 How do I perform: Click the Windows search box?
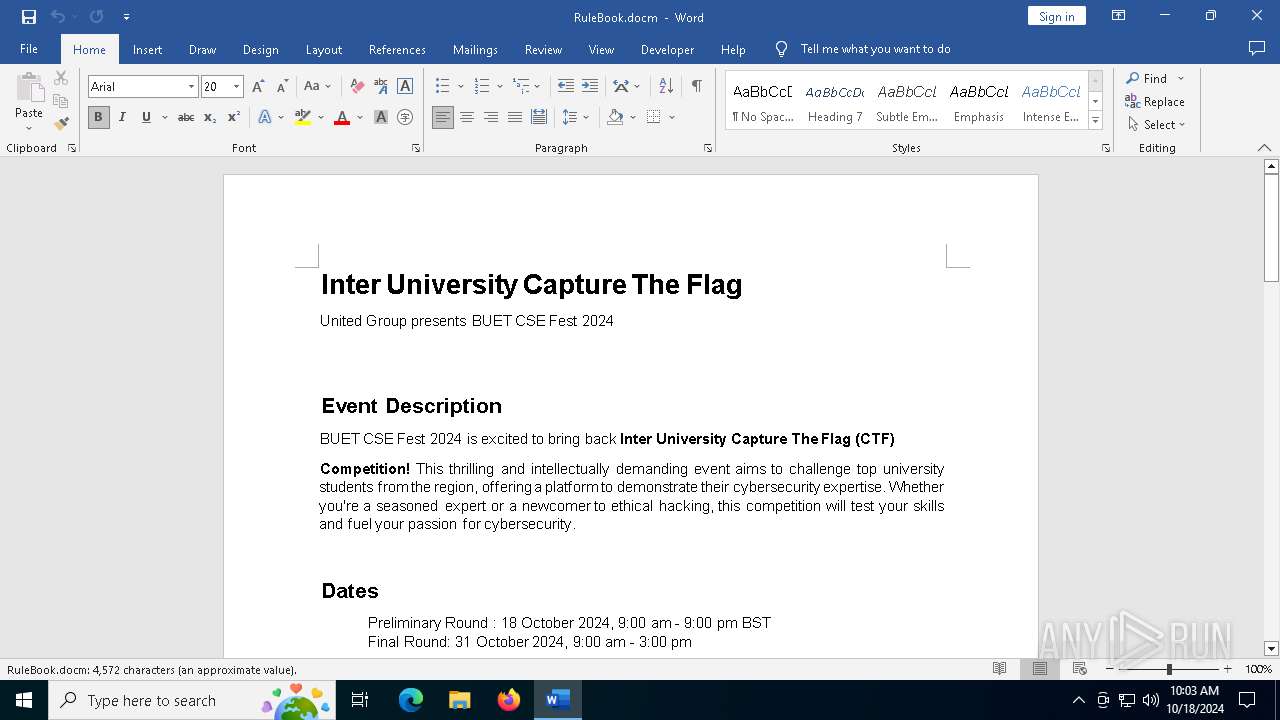click(190, 700)
